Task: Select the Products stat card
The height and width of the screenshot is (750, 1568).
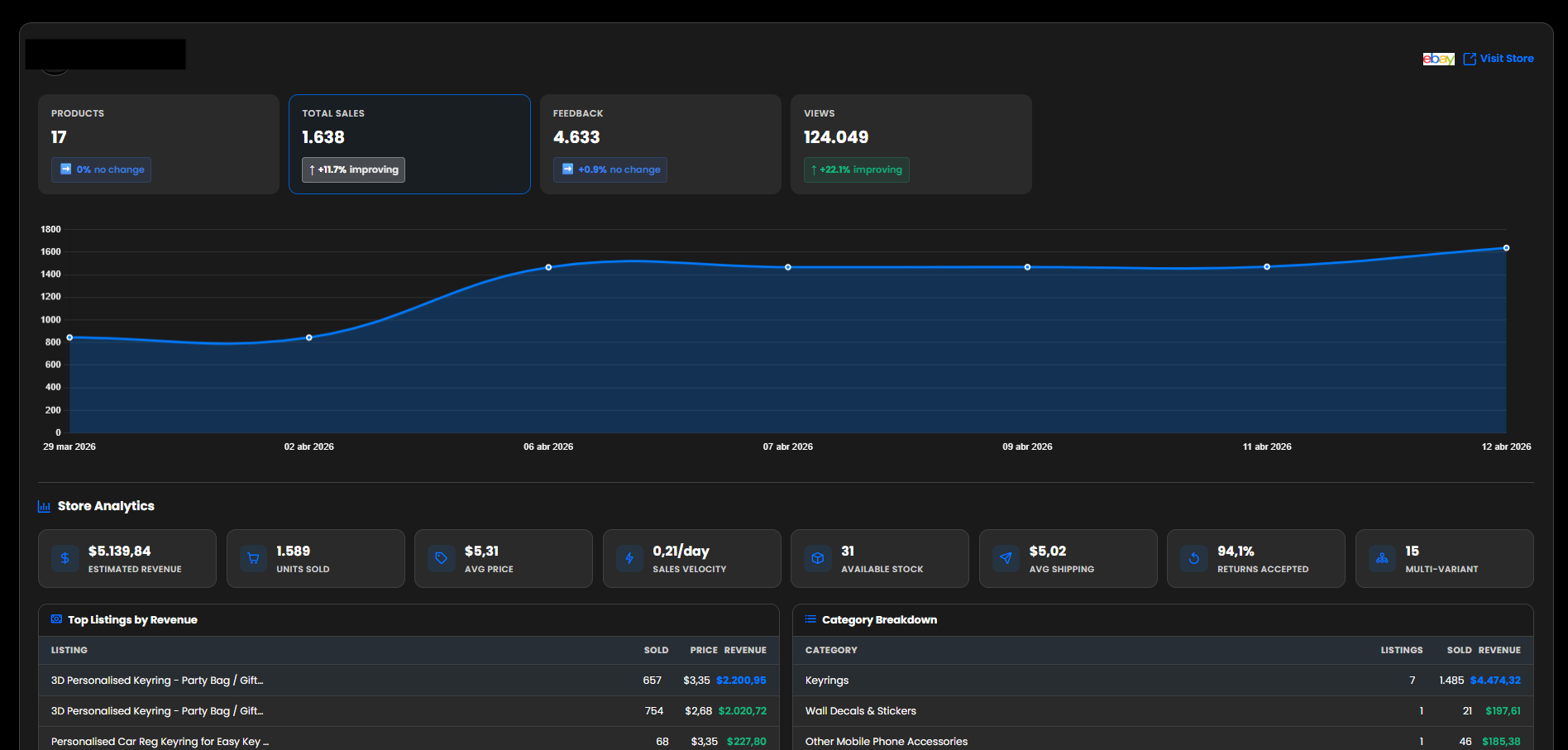Action: click(158, 144)
